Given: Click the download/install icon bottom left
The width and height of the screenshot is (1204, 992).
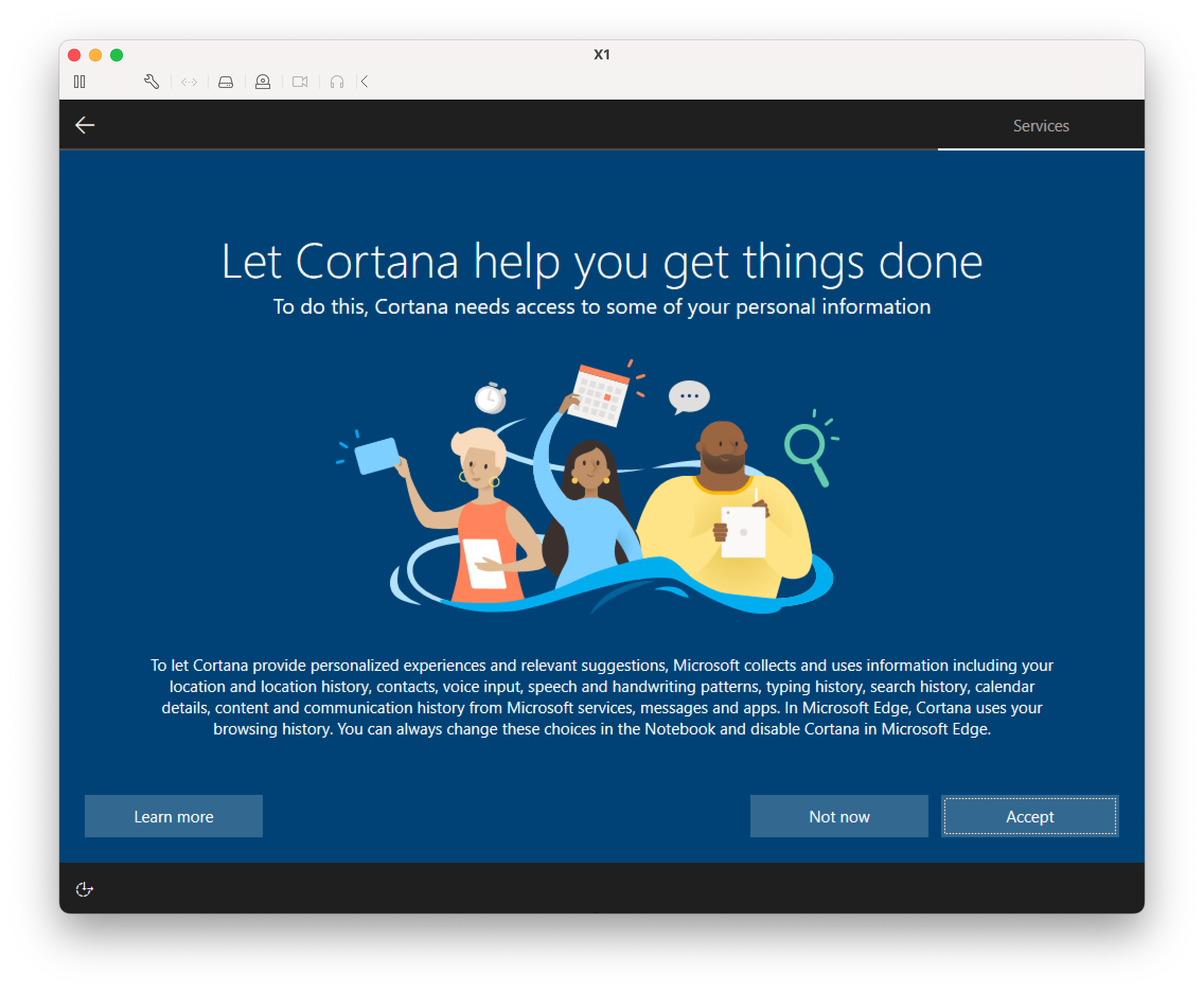Looking at the screenshot, I should pos(85,889).
